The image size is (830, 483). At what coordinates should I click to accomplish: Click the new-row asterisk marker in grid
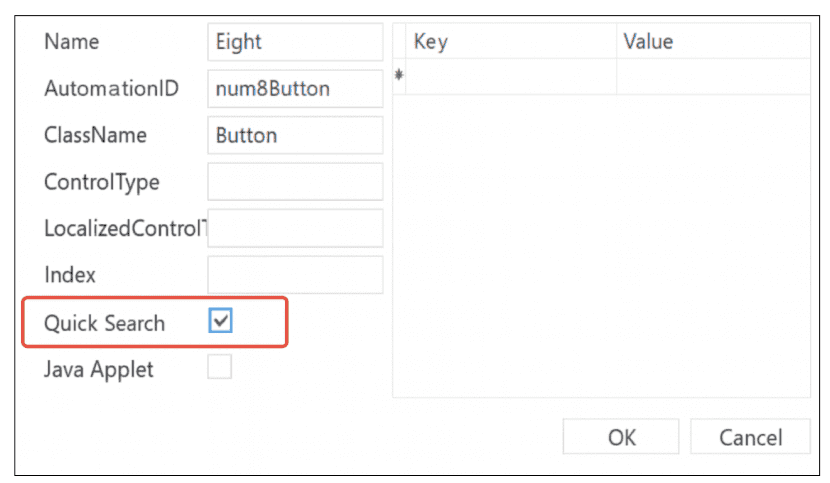399,76
